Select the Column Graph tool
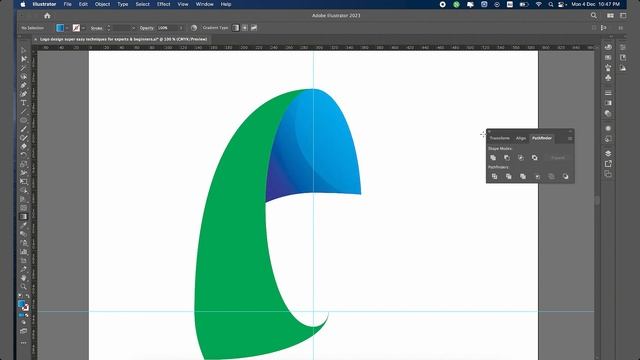Image resolution: width=640 pixels, height=360 pixels. click(x=23, y=251)
